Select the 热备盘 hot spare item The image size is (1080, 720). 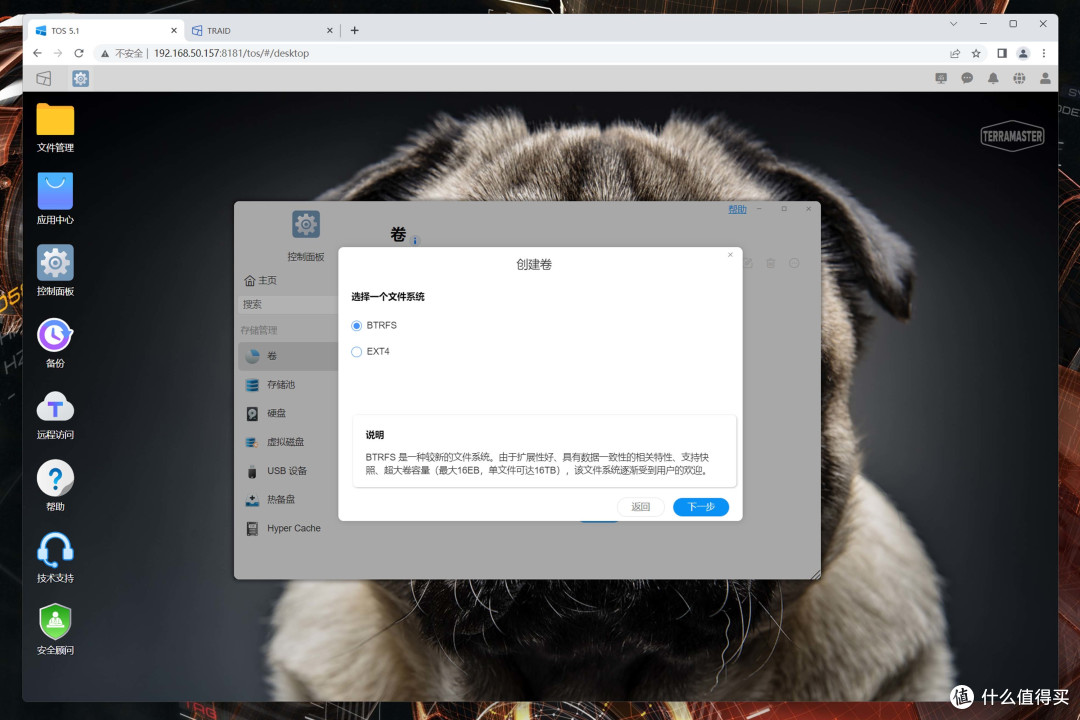click(x=288, y=500)
